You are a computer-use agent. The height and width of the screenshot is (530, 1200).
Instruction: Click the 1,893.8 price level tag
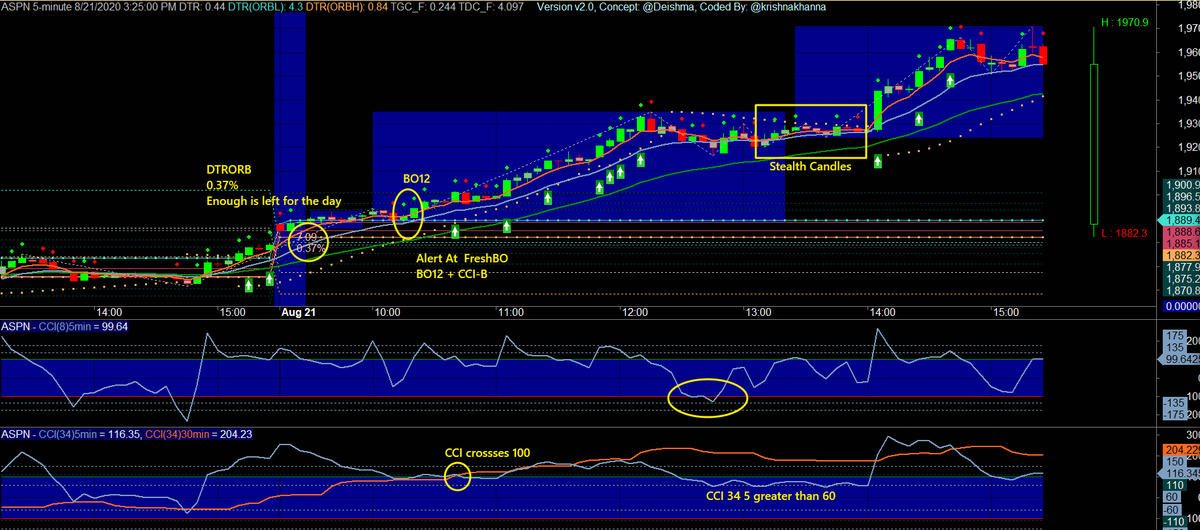1182,208
